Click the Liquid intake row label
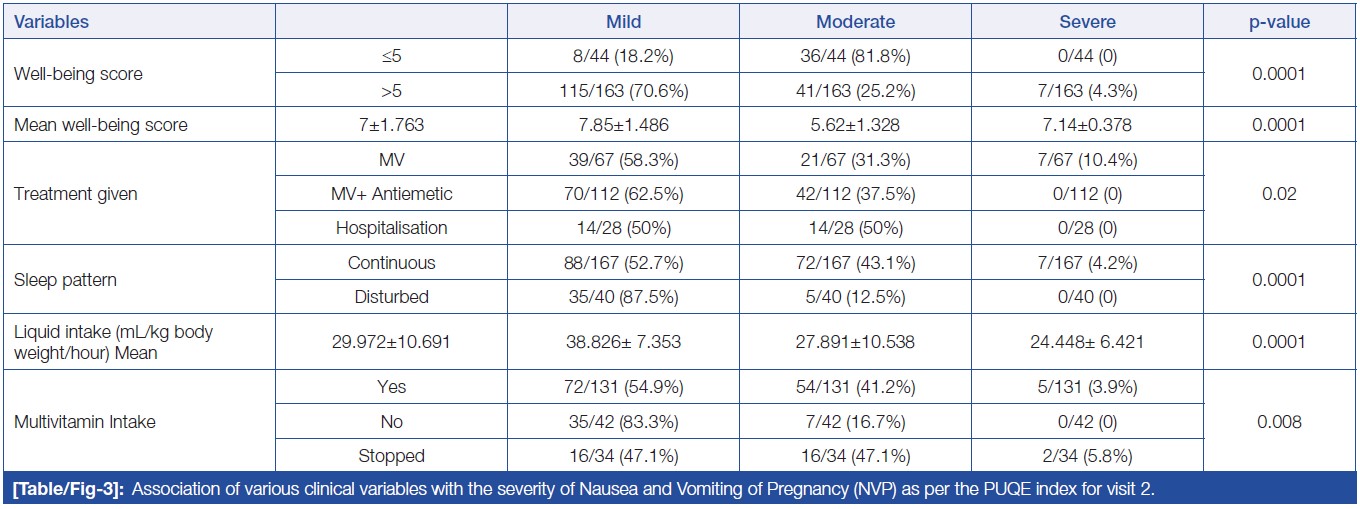1360x509 pixels. click(x=113, y=341)
